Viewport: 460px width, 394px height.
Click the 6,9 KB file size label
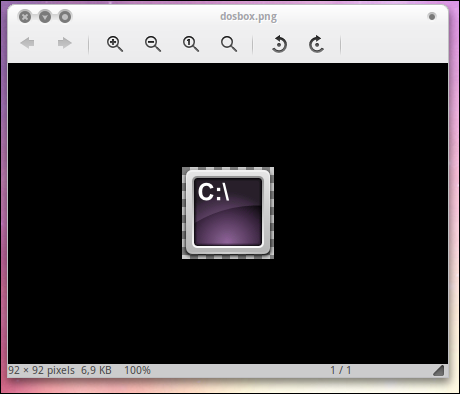(x=96, y=370)
